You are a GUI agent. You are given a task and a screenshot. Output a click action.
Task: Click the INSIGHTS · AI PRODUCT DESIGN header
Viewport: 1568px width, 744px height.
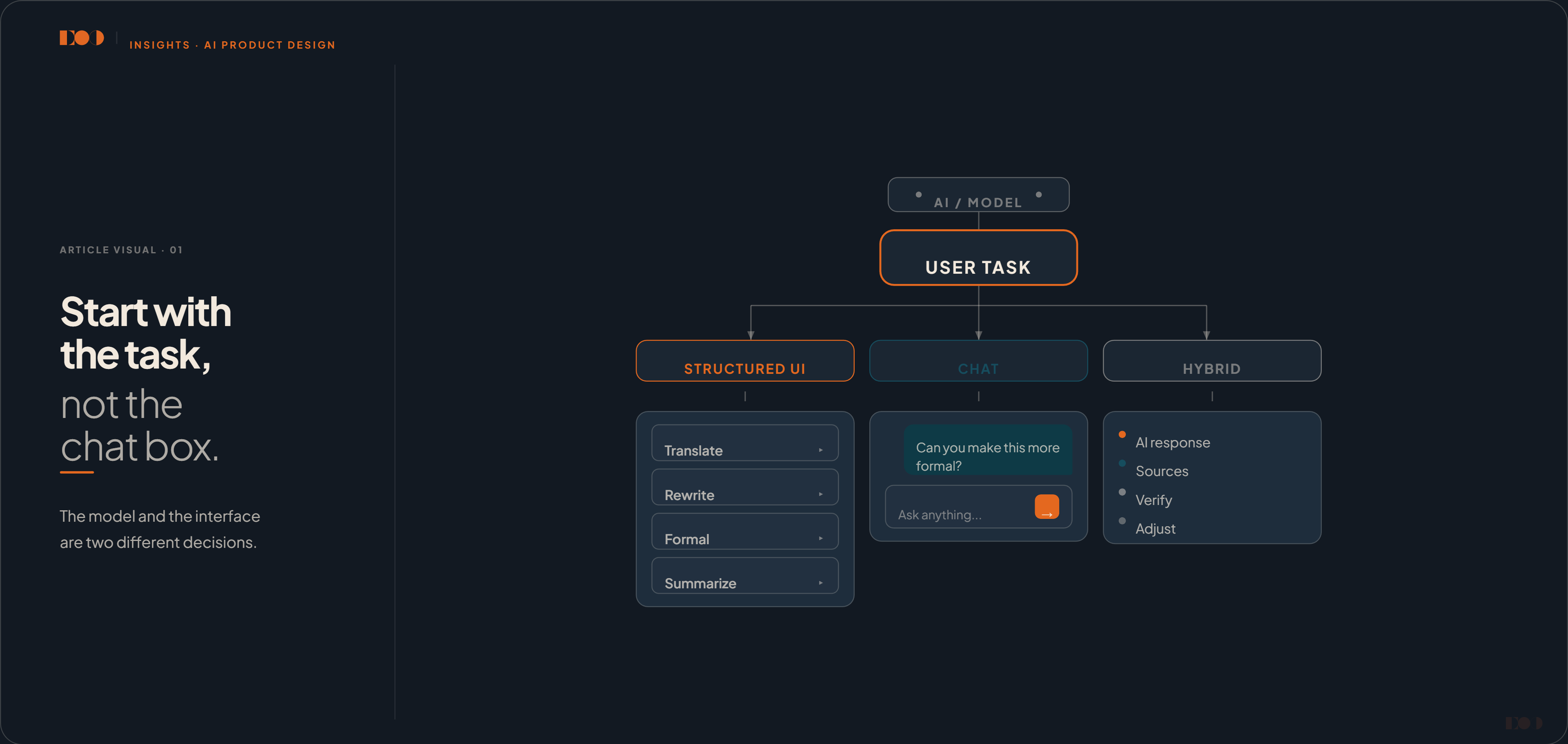click(232, 45)
